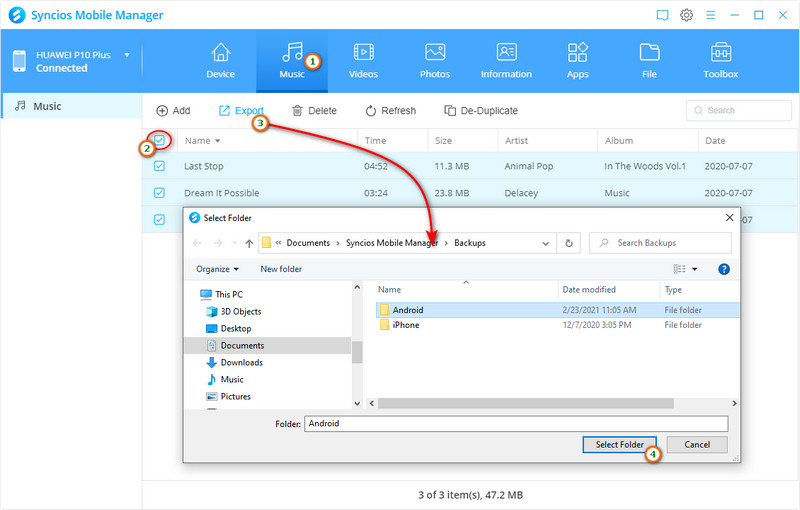The width and height of the screenshot is (800, 510).
Task: Click the Search Backups field
Action: coord(660,243)
